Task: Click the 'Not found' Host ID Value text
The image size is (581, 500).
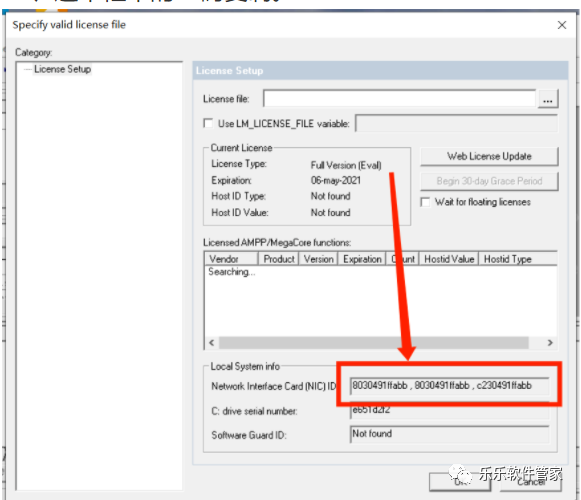Action: 331,212
